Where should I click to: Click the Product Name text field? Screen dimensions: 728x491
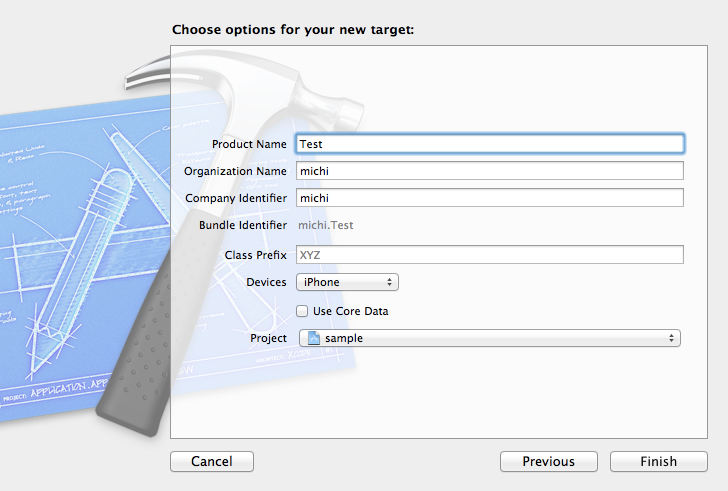(x=490, y=144)
